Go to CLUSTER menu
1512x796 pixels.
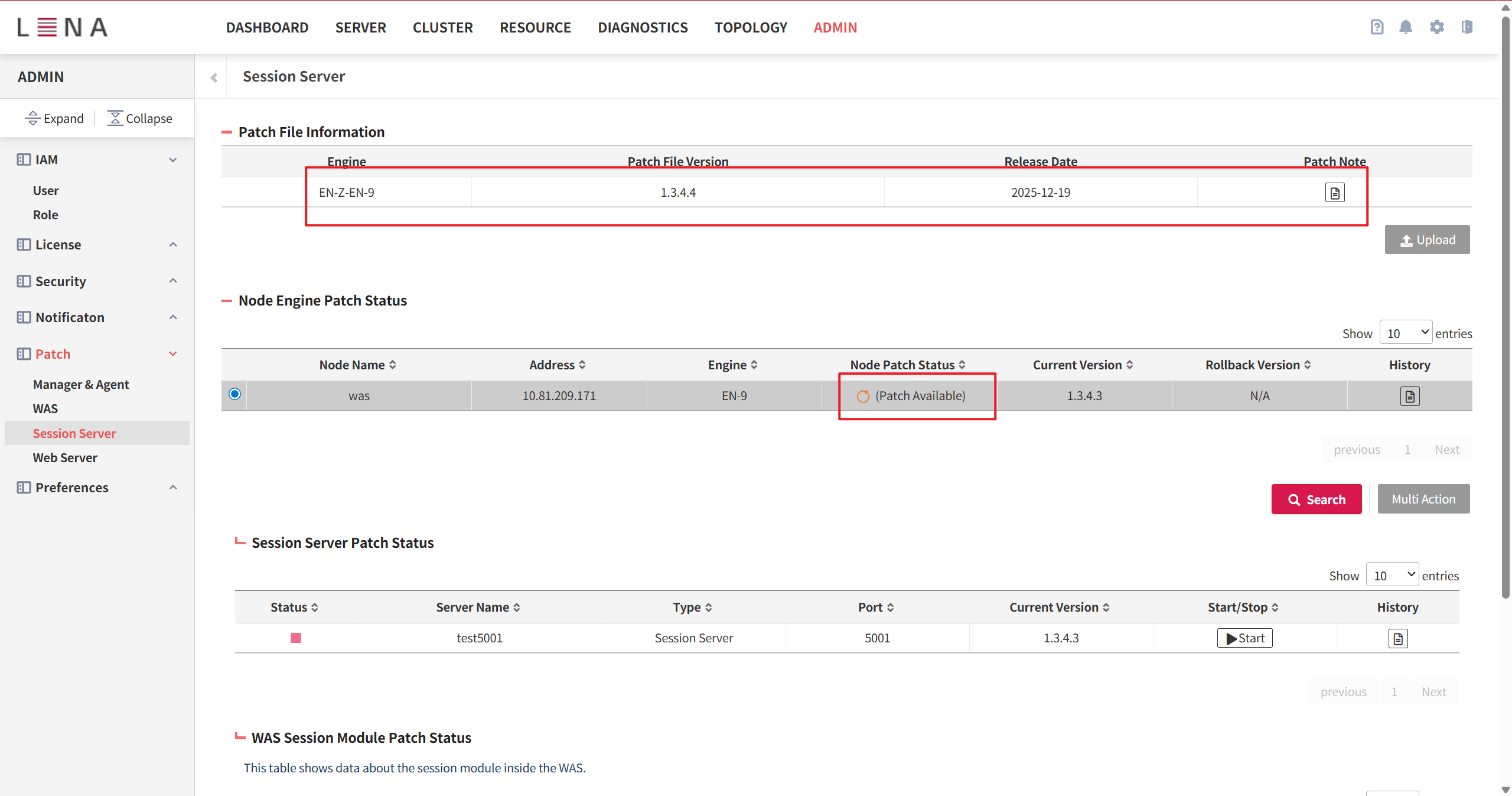pos(442,28)
